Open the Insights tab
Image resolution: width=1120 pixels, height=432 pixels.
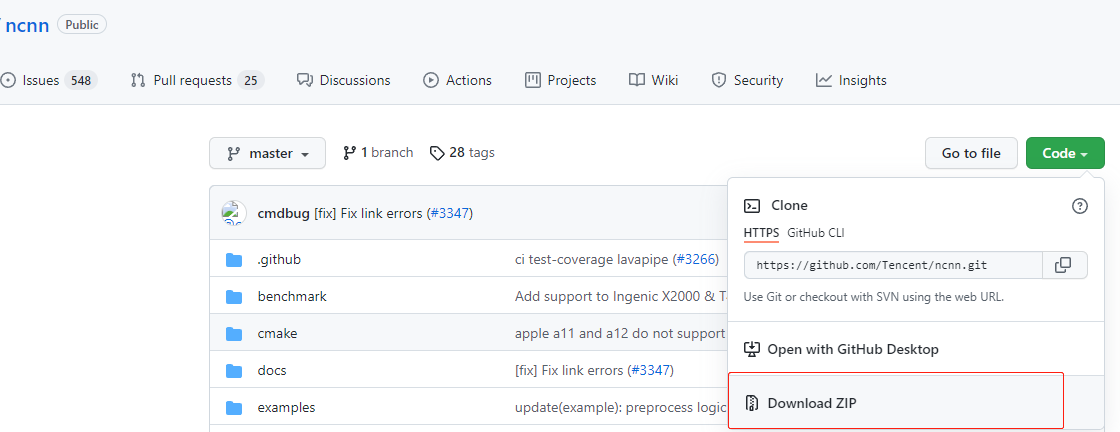tap(851, 80)
